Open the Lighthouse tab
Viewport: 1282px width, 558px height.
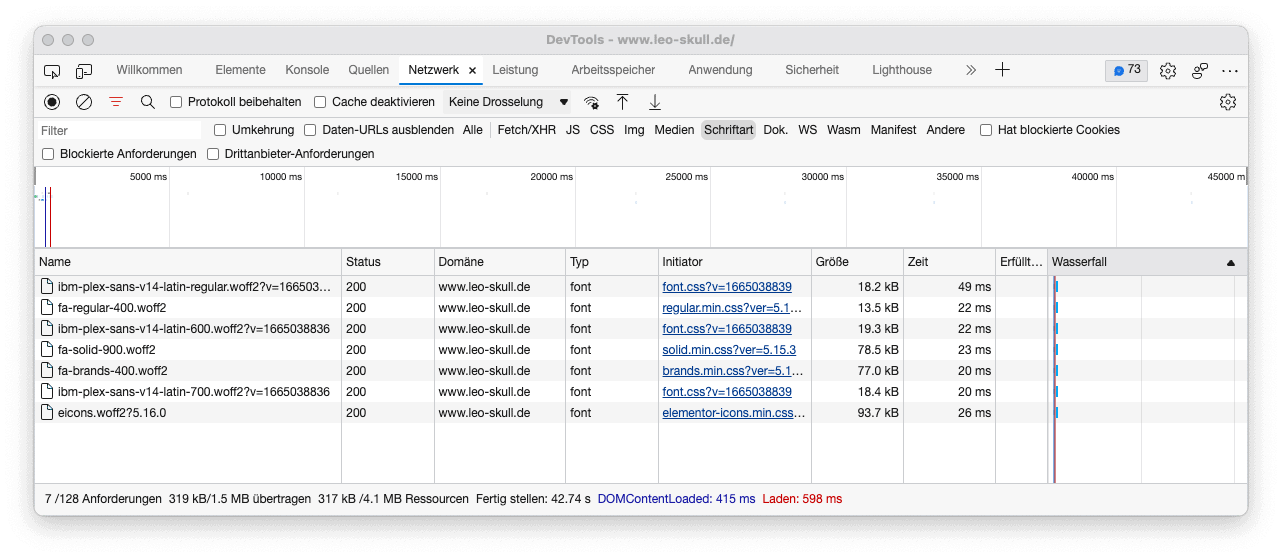901,70
